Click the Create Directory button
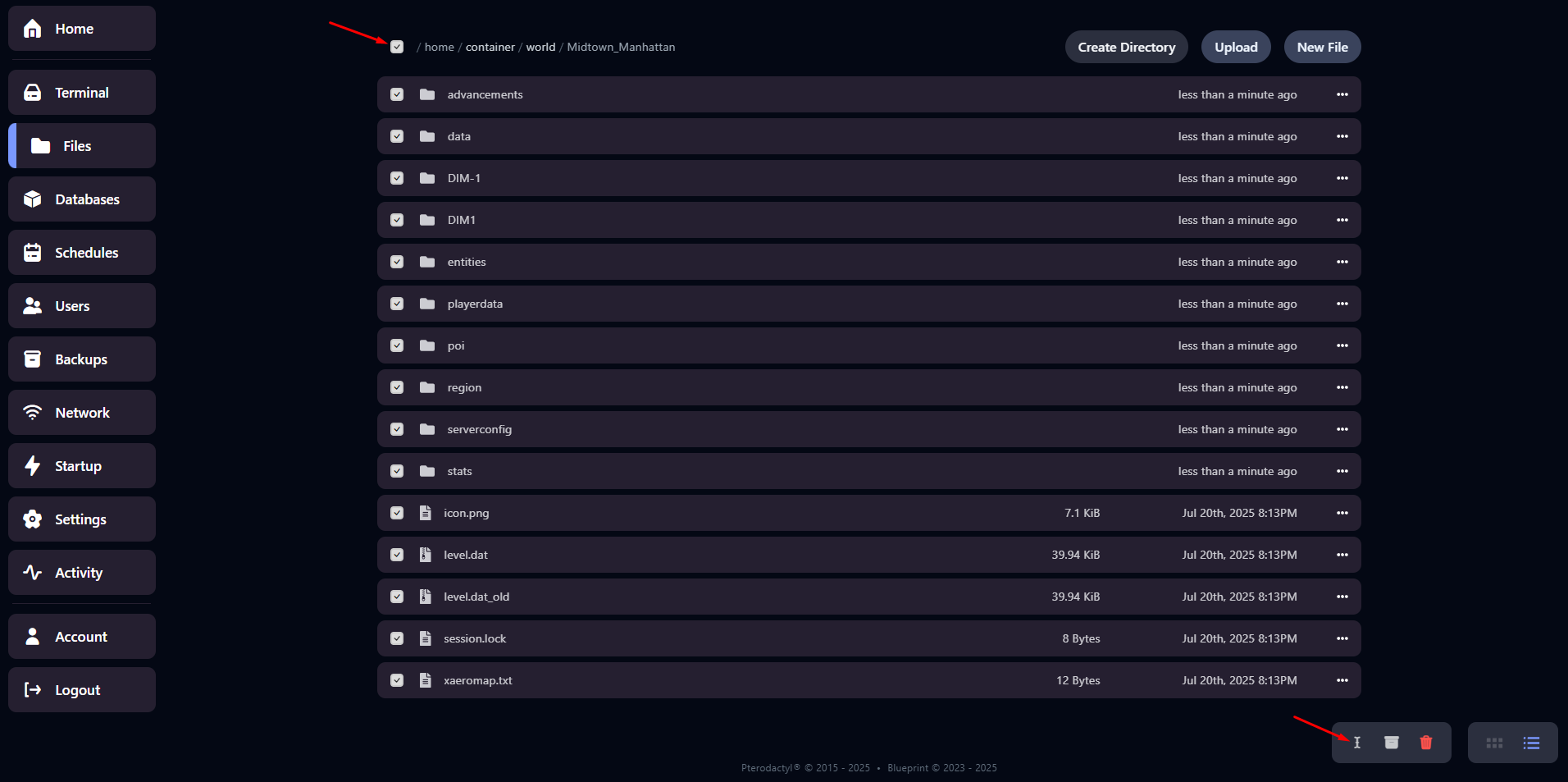Image resolution: width=1568 pixels, height=782 pixels. (x=1126, y=47)
